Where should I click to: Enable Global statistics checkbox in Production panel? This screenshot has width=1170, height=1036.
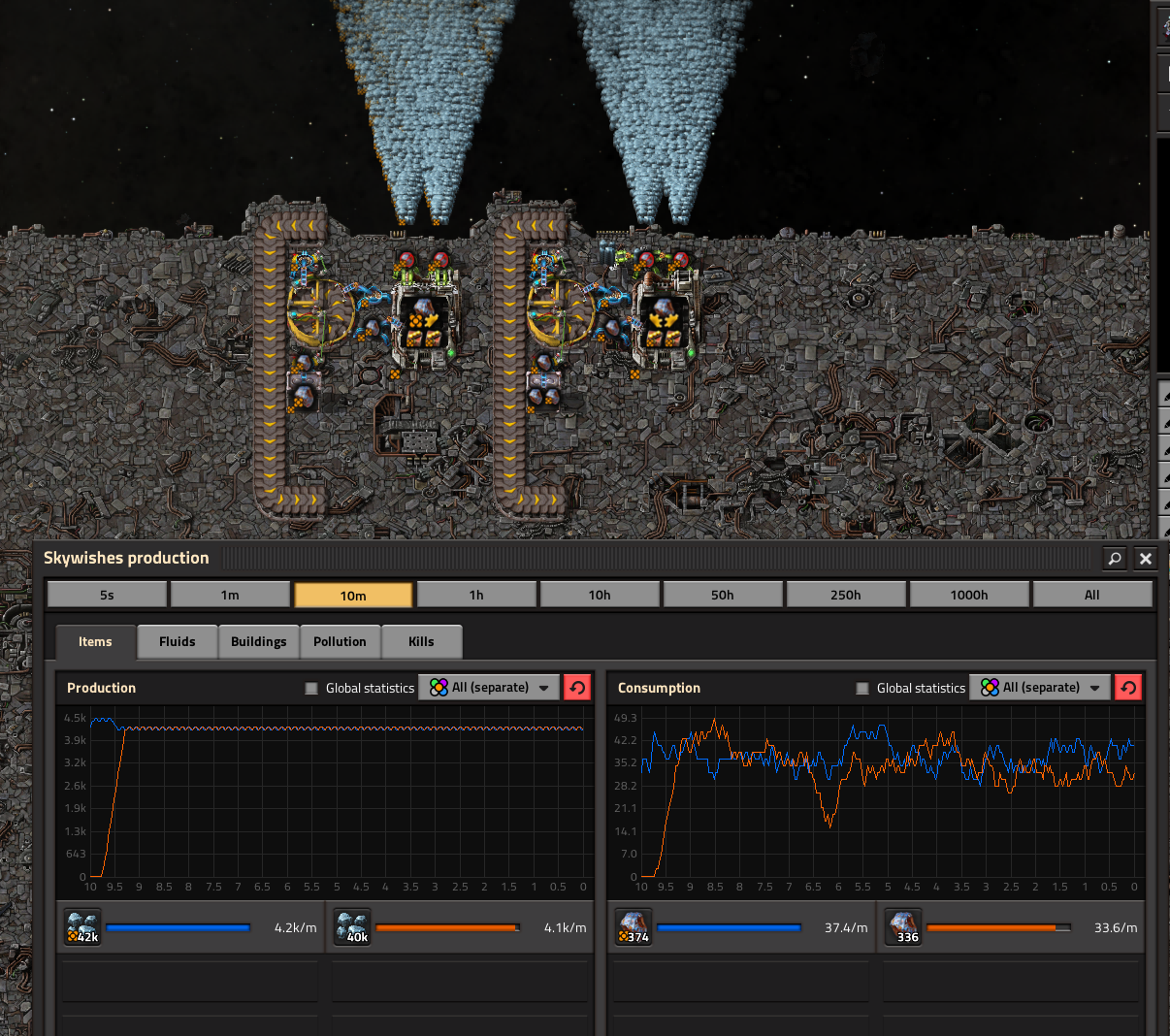tap(311, 688)
